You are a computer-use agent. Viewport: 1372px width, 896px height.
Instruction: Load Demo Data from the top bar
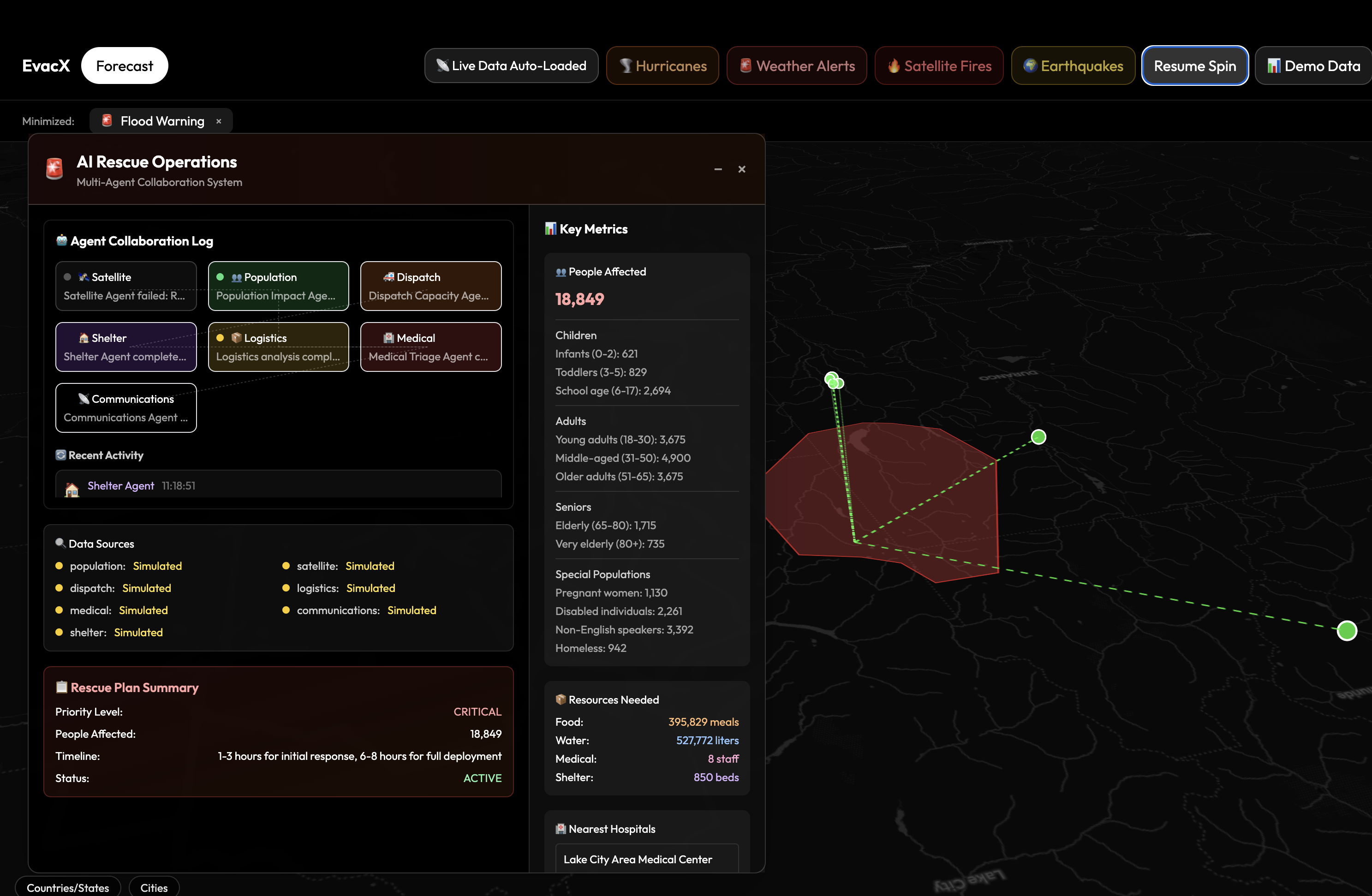click(1313, 66)
